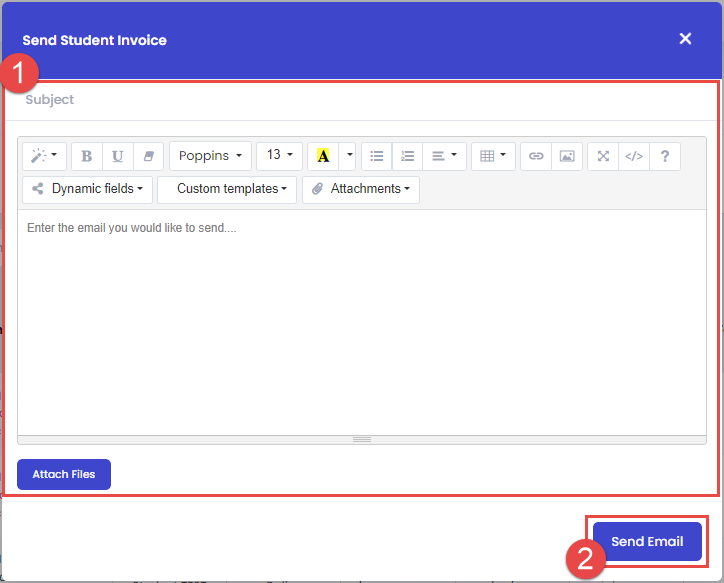Toggle bold formatting
The height and width of the screenshot is (583, 724).
(87, 156)
